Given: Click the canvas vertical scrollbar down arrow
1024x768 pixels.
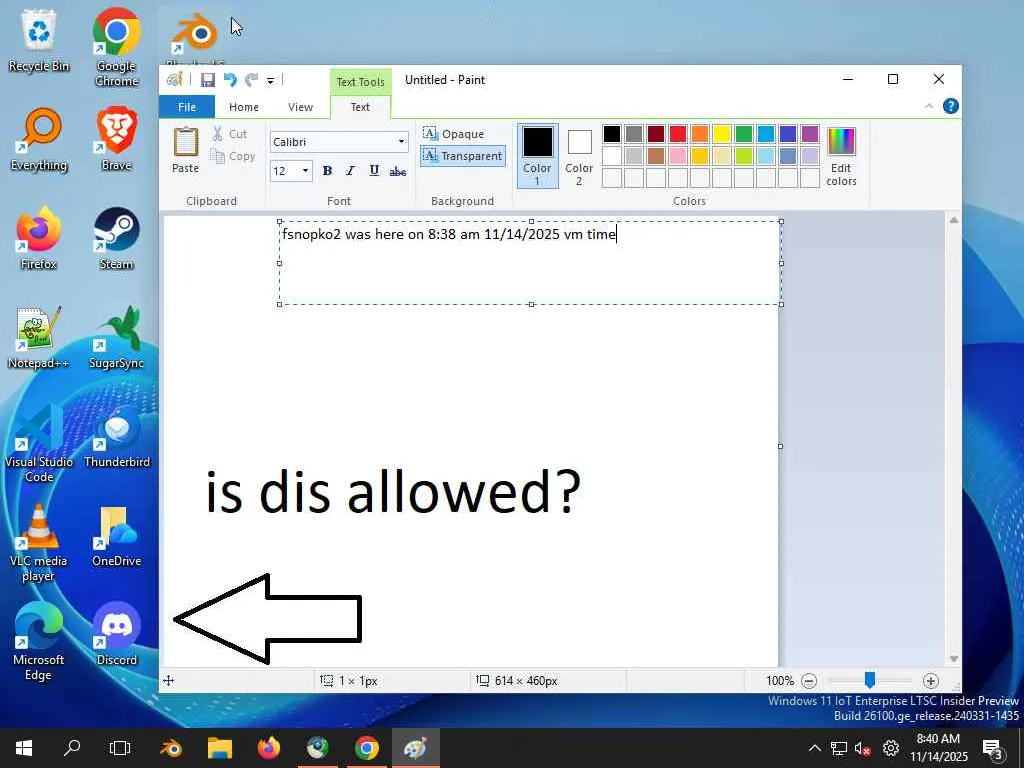Looking at the screenshot, I should pyautogui.click(x=953, y=659).
